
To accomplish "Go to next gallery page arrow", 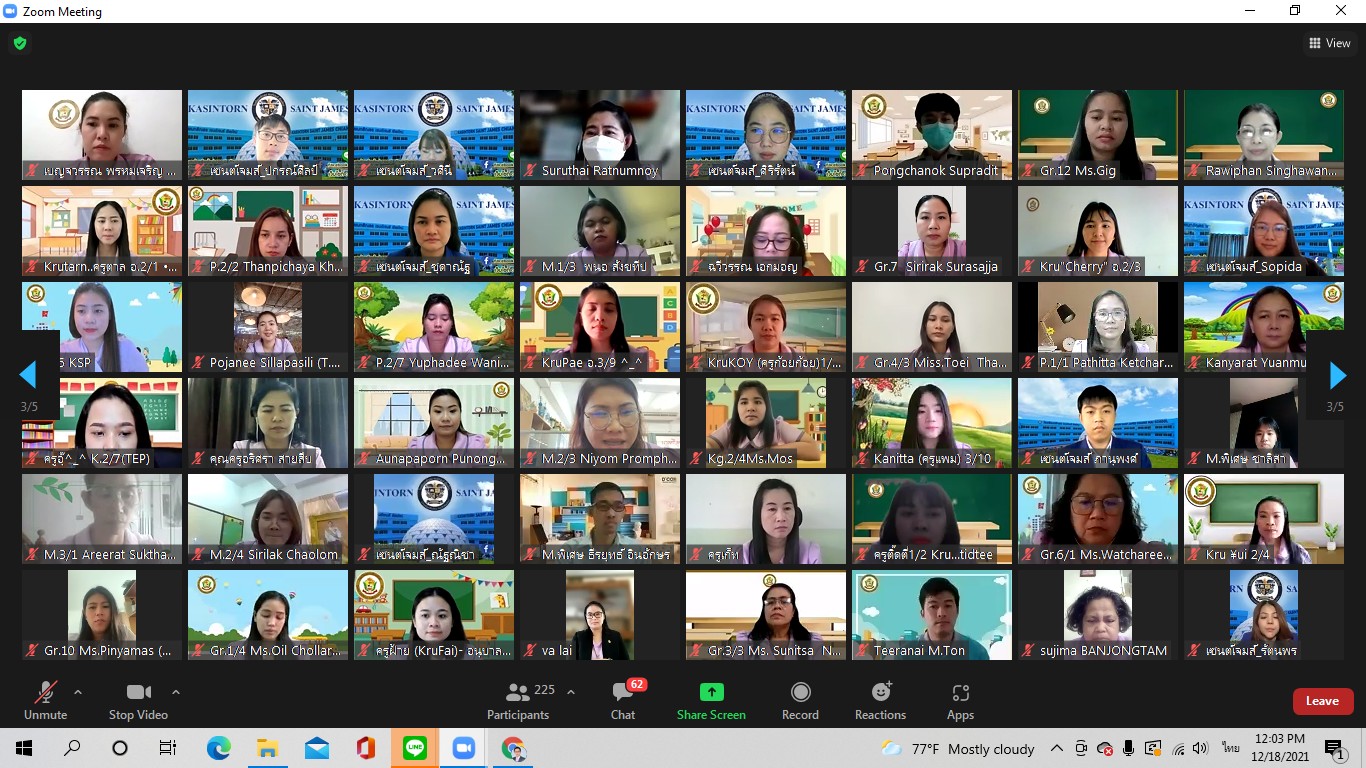I will pos(1337,375).
